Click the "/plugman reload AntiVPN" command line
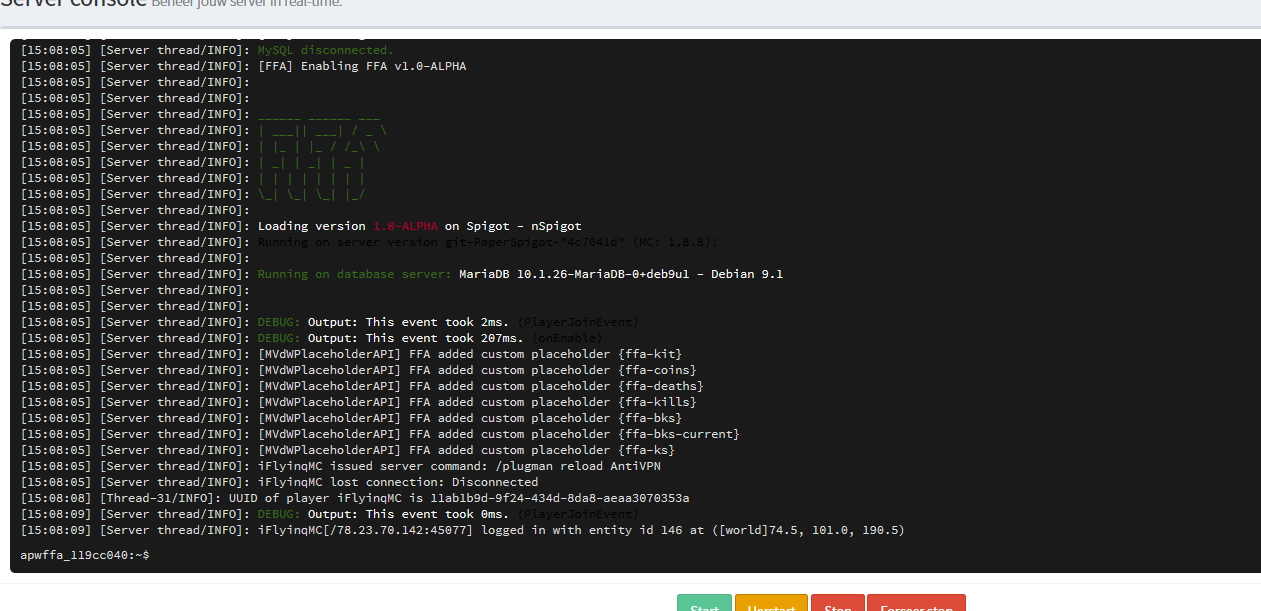 [462, 466]
